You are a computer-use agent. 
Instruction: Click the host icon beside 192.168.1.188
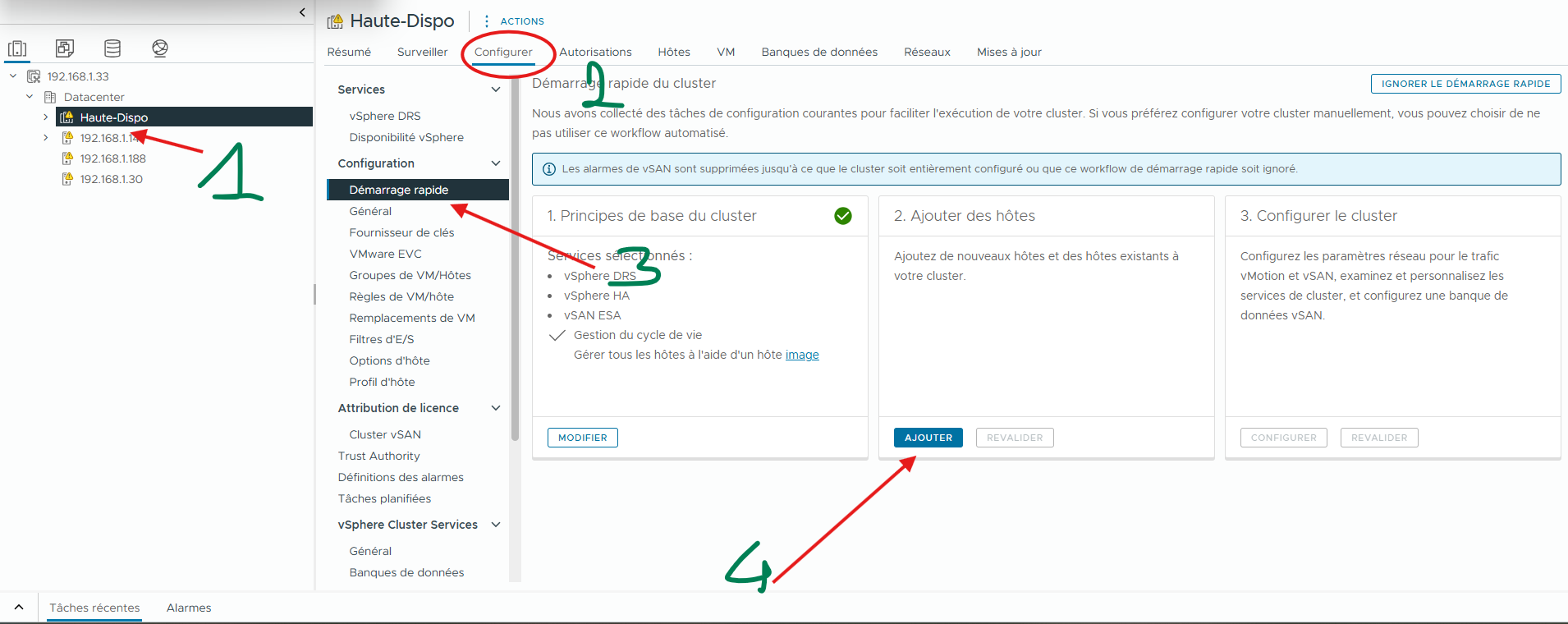pyautogui.click(x=68, y=158)
